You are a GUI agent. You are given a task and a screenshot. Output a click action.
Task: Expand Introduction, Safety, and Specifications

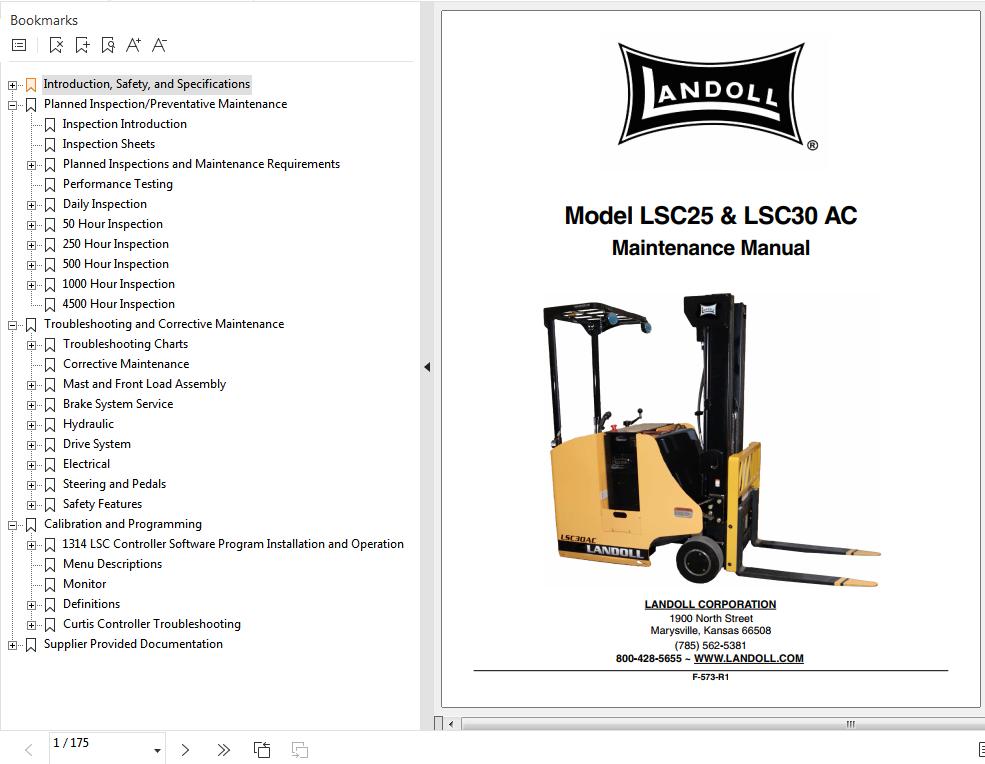point(12,85)
